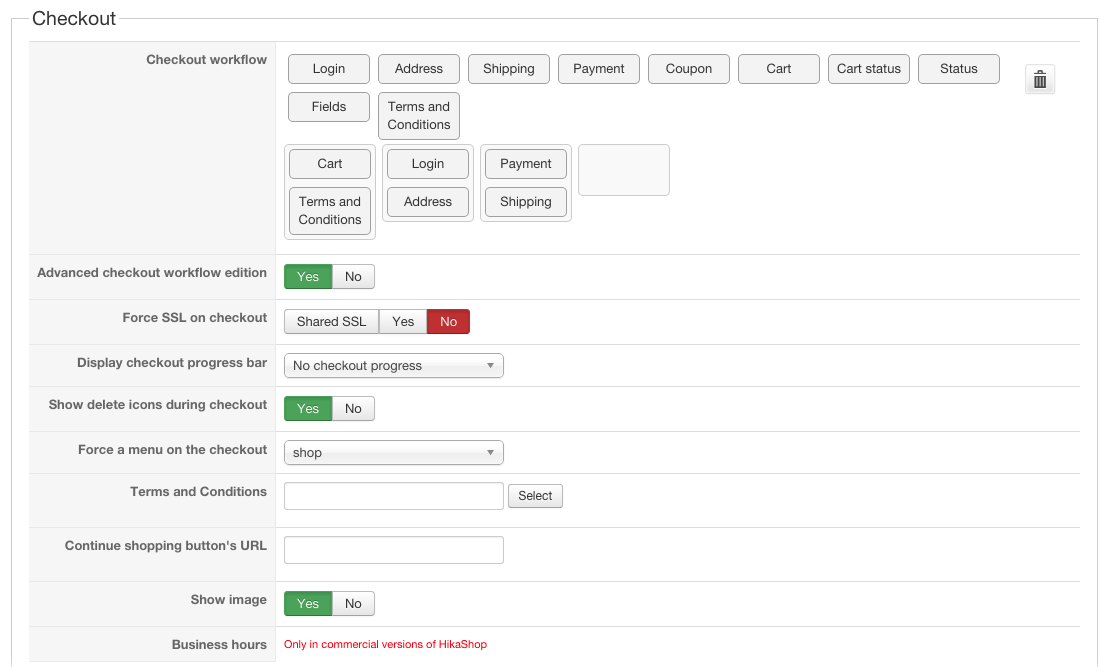Image resolution: width=1100 pixels, height=667 pixels.
Task: Click the empty workflow step box
Action: pyautogui.click(x=624, y=170)
